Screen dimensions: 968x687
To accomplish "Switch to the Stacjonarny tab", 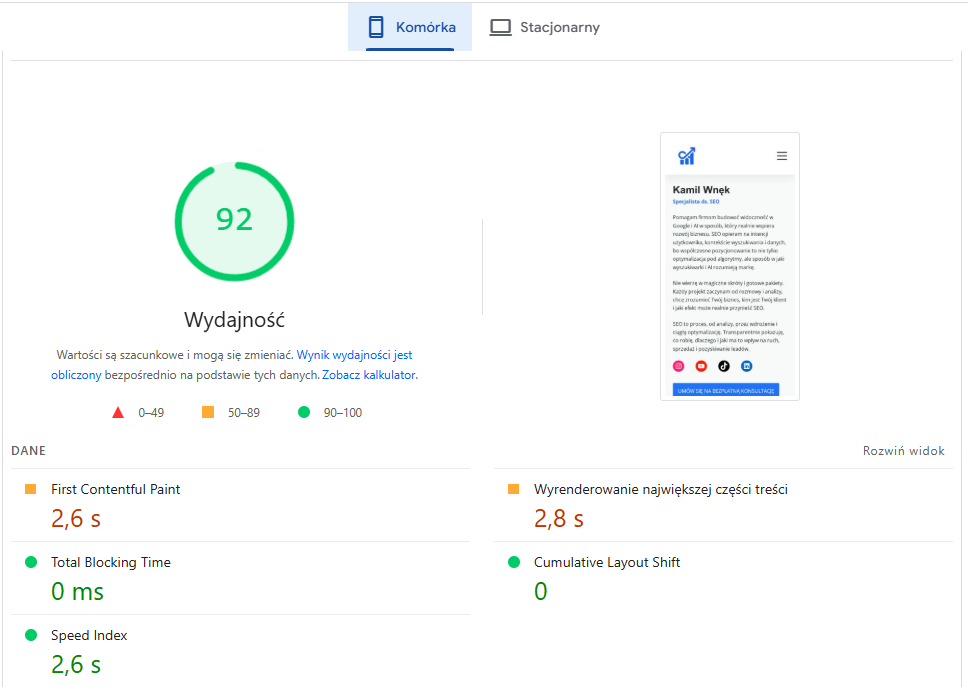I will point(545,27).
